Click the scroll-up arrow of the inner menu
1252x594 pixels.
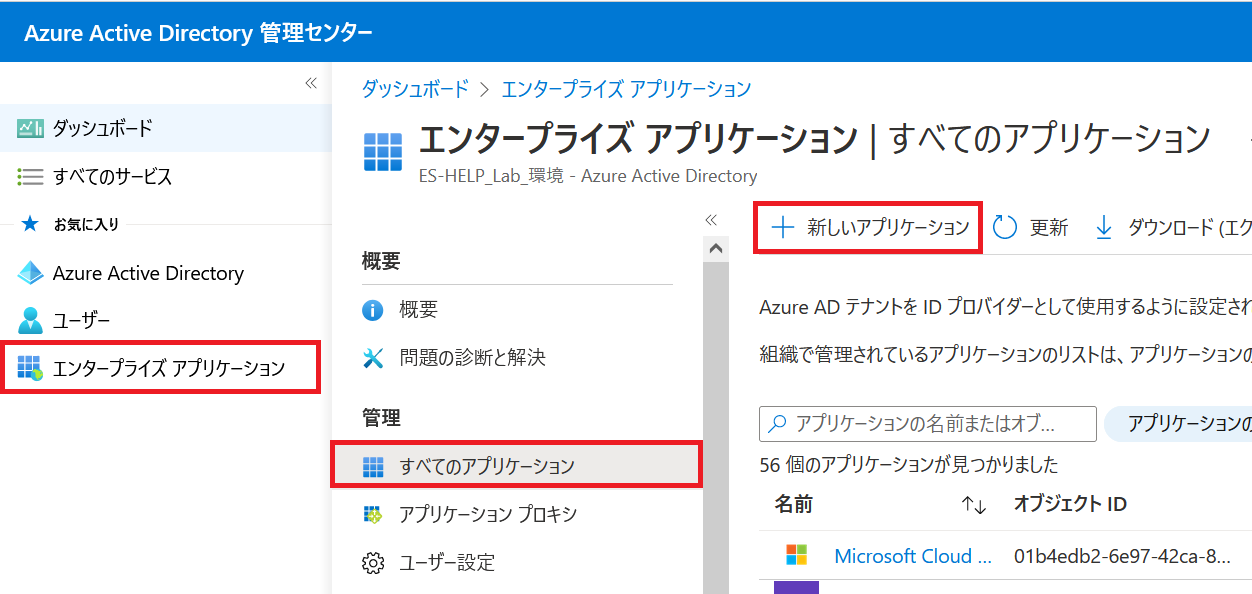716,248
